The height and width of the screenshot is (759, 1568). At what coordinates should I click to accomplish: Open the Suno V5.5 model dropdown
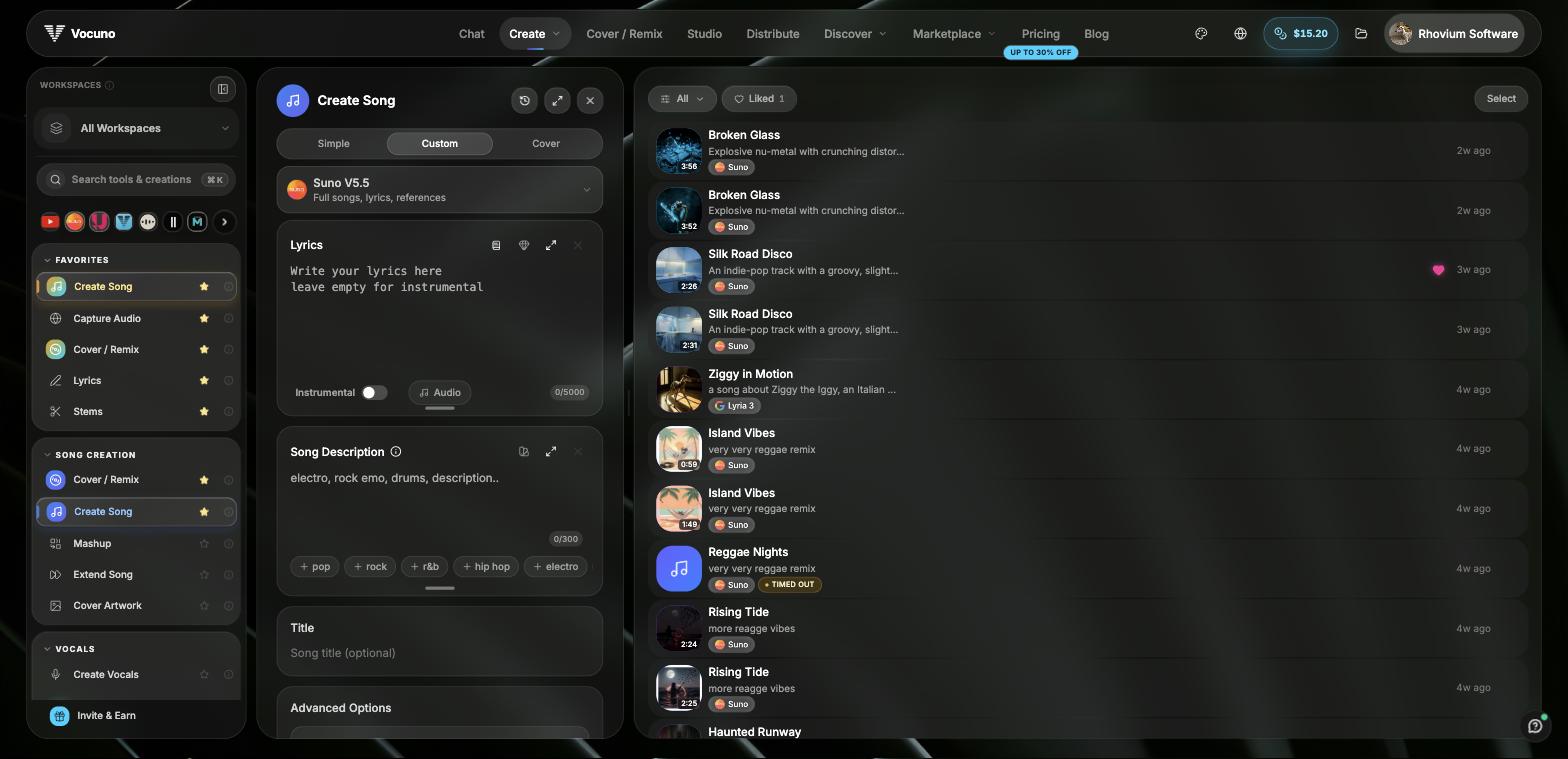[440, 190]
